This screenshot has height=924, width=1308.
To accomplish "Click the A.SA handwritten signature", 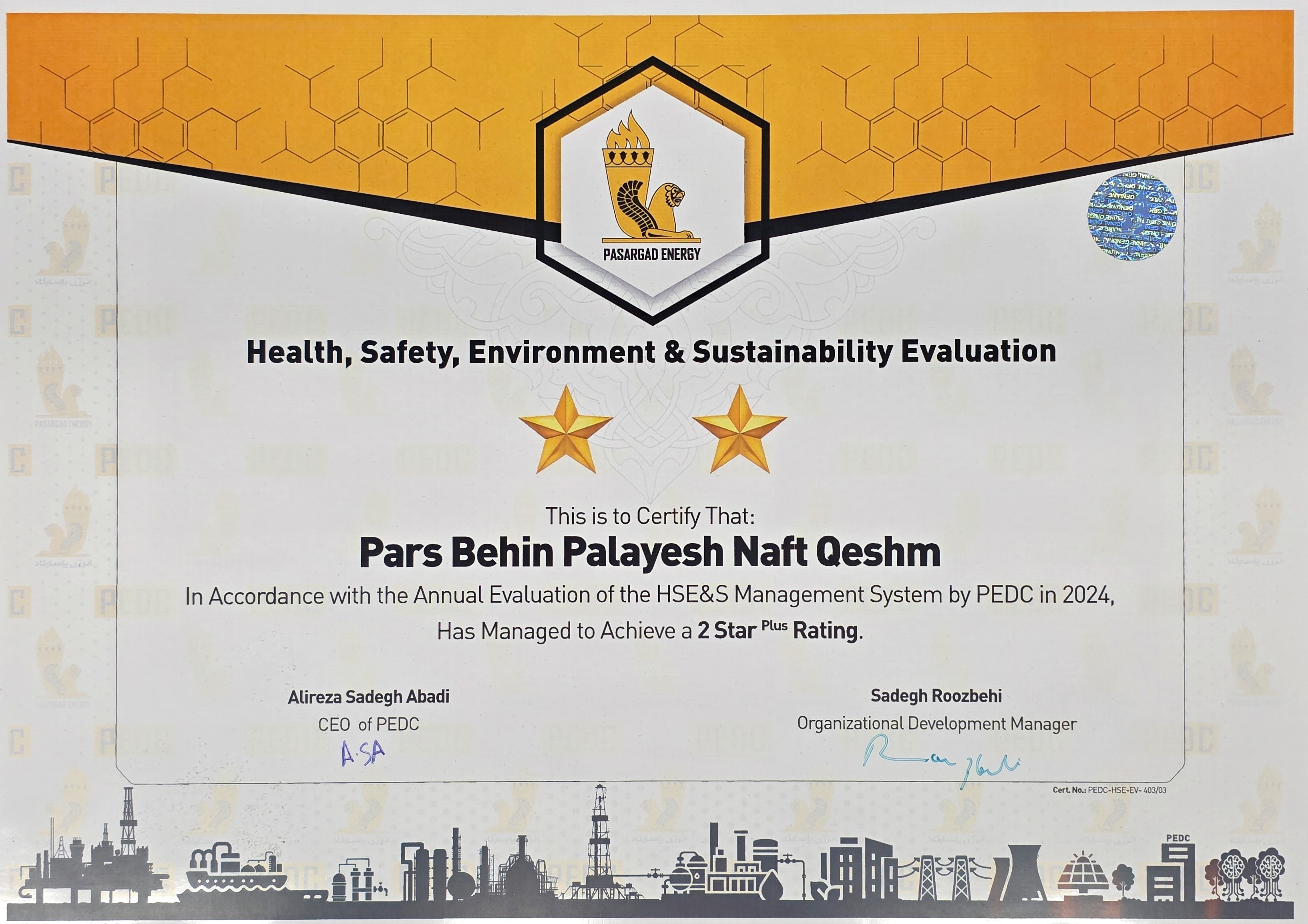I will [363, 754].
